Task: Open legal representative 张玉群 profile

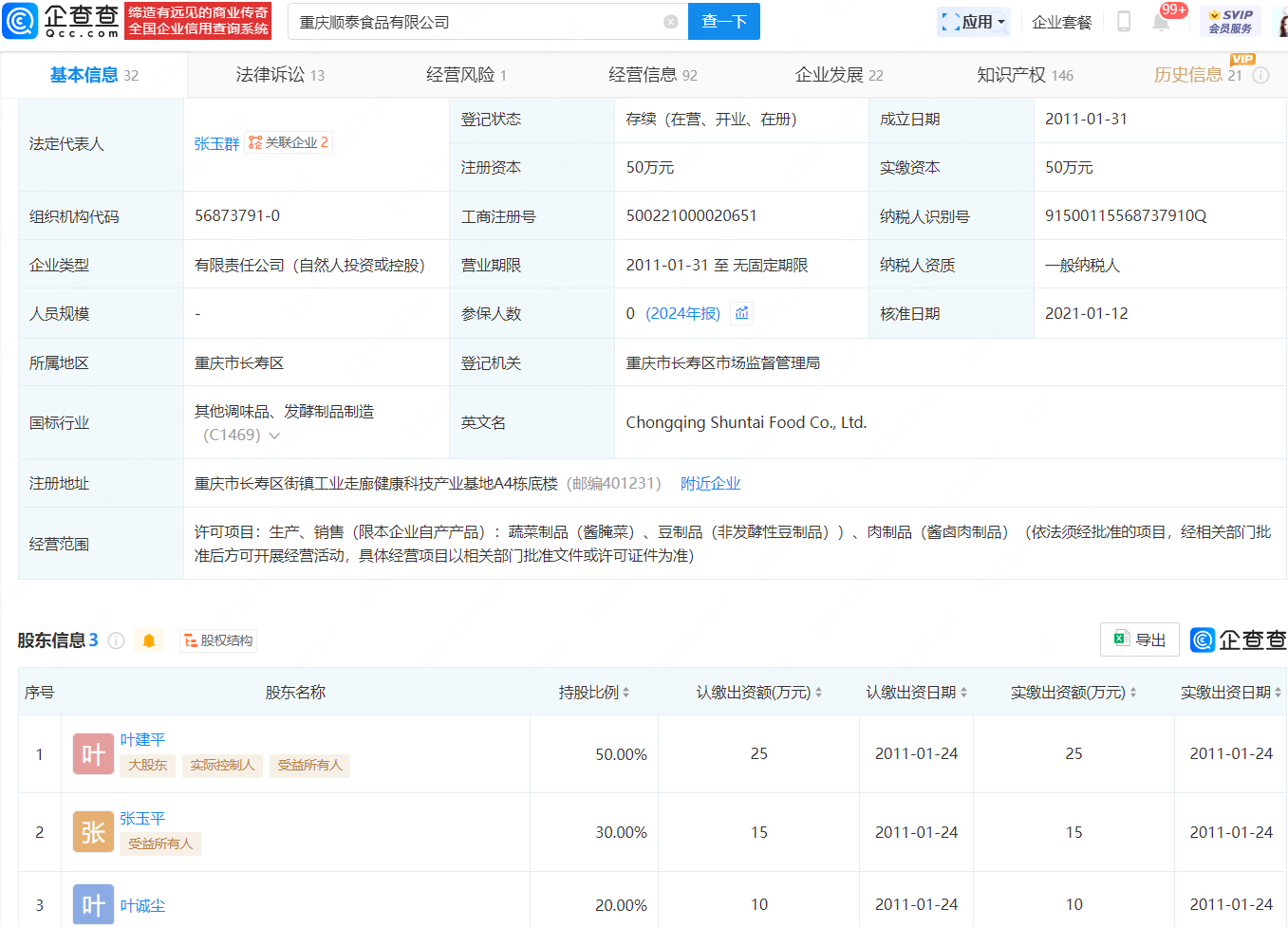Action: pos(217,143)
